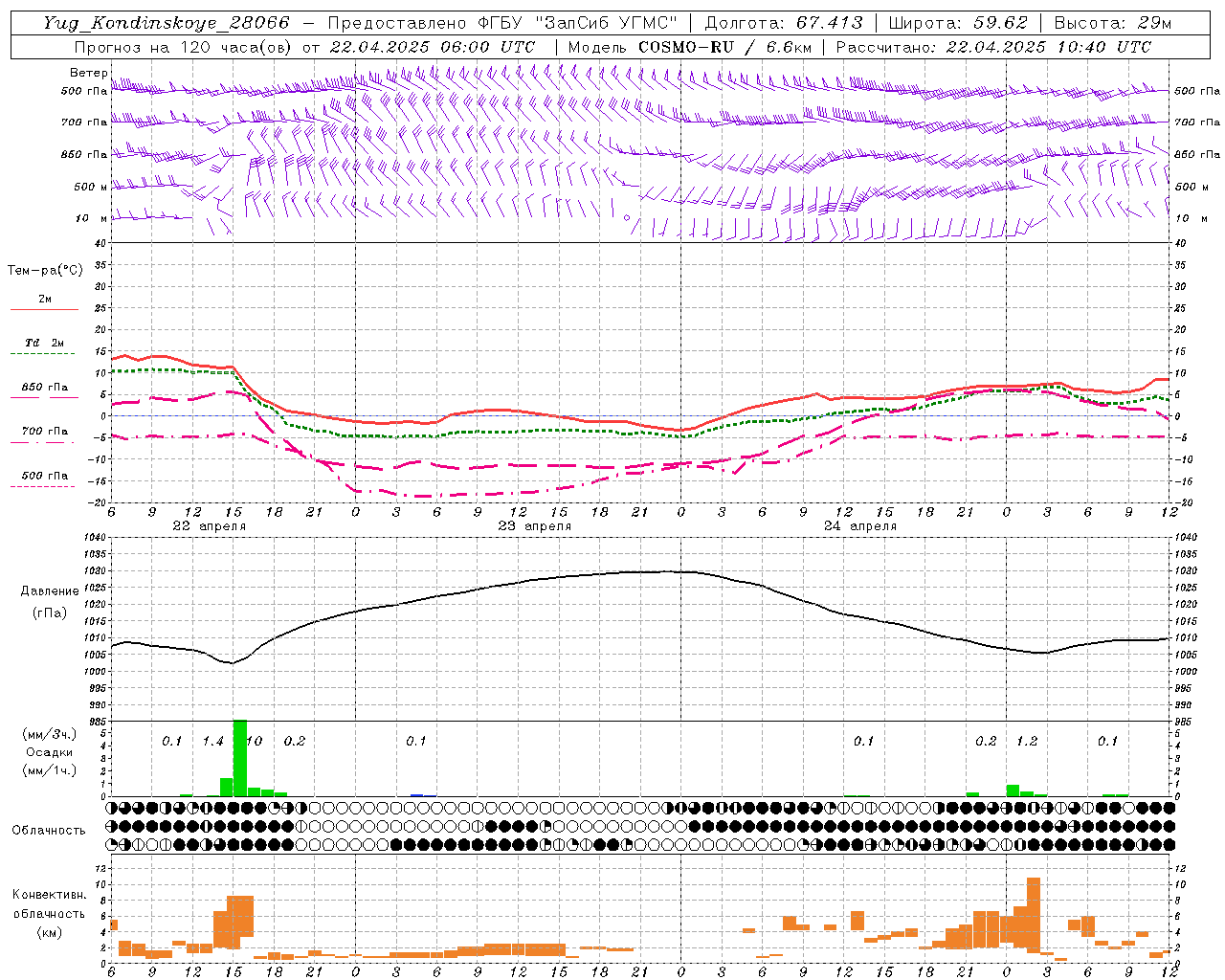Click the station name Yug_Kondinskoye_28066

[167, 23]
